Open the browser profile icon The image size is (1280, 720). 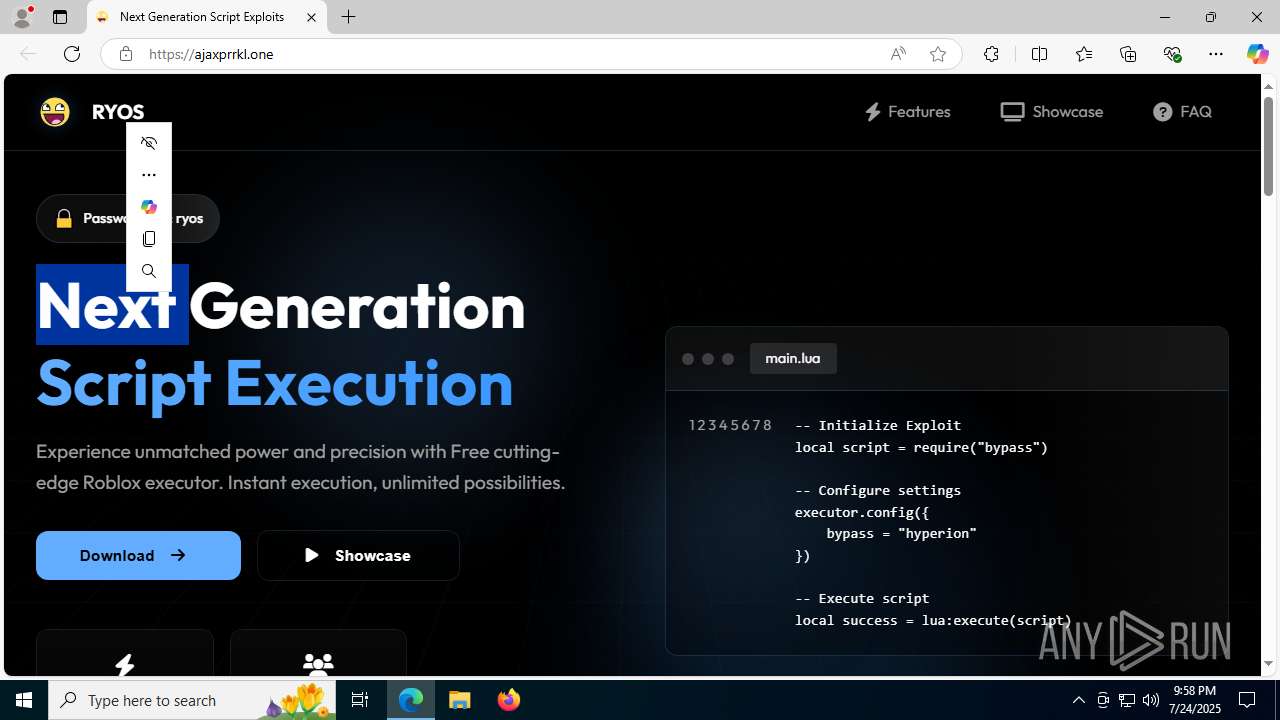[22, 17]
